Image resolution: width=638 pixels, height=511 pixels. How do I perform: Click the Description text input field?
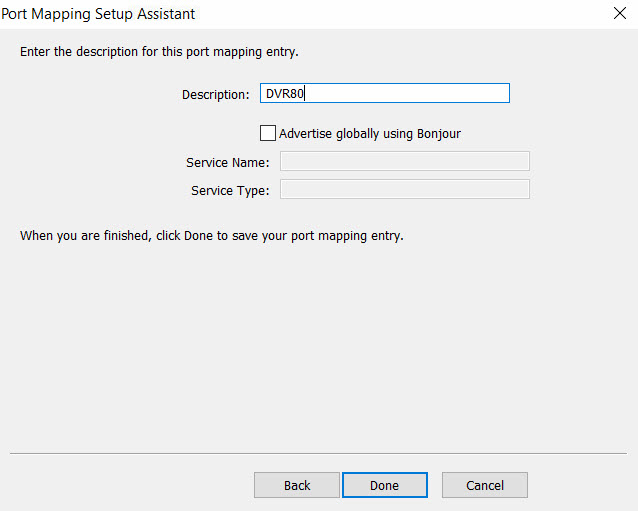(384, 93)
